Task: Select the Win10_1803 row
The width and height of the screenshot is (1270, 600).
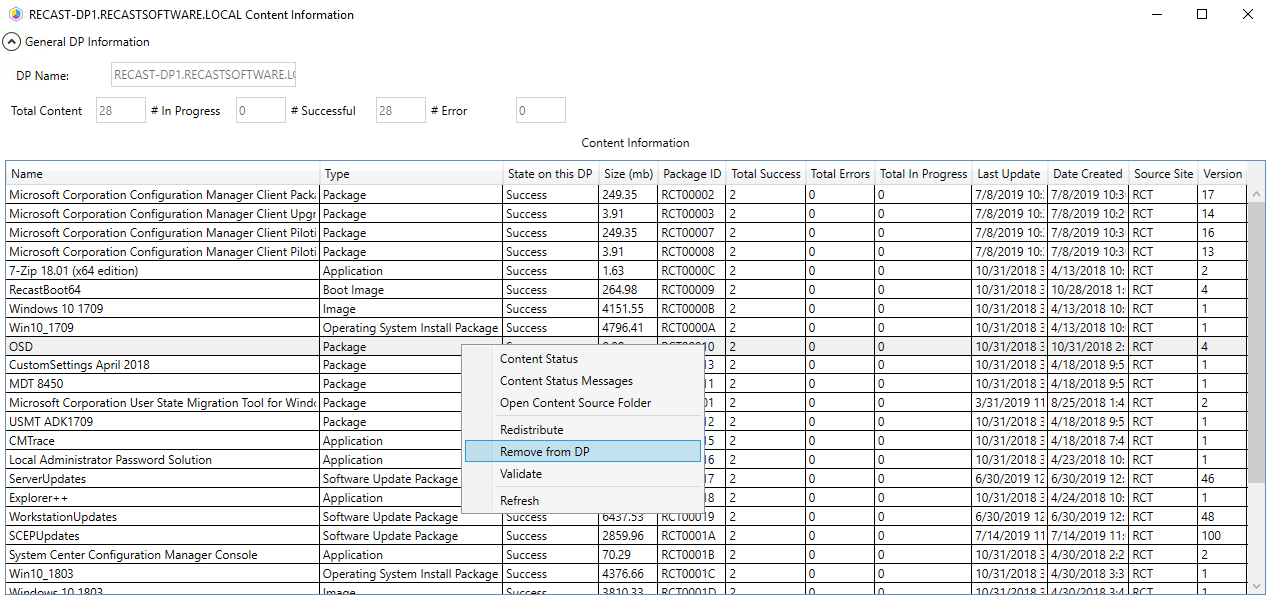Action: click(627, 574)
